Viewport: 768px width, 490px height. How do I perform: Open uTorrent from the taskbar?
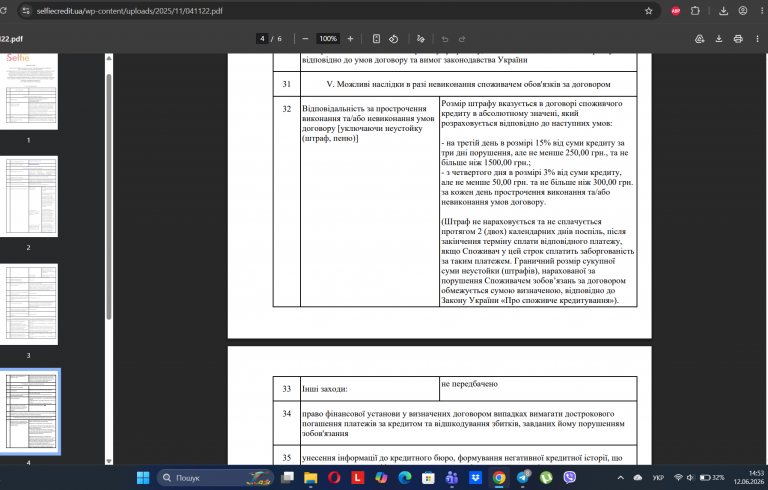click(546, 477)
